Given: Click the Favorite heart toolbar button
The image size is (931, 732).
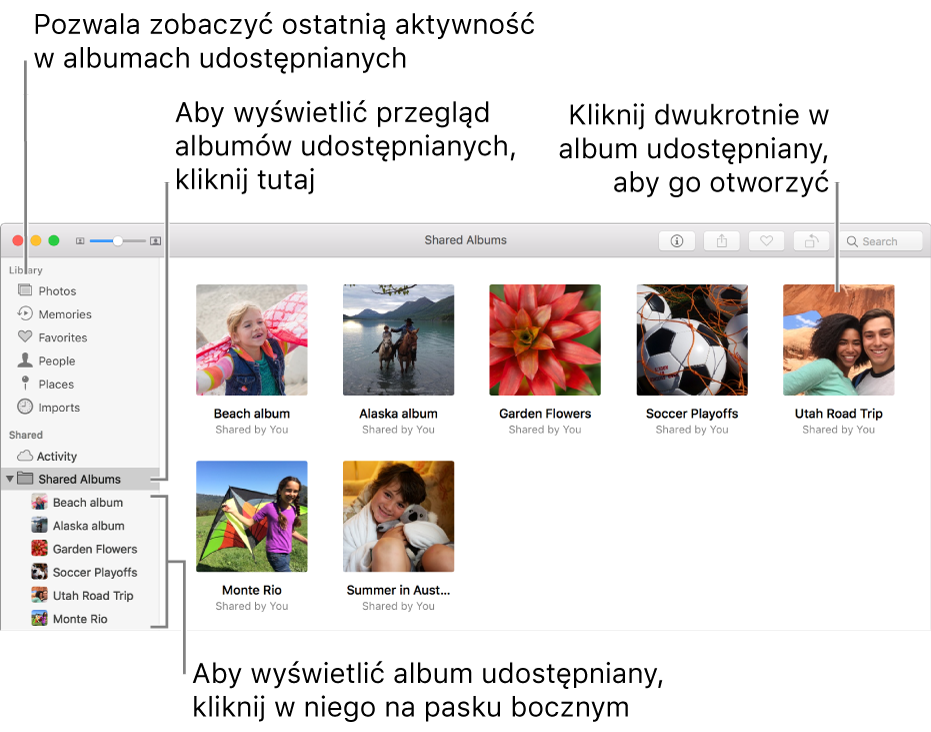Looking at the screenshot, I should point(767,241).
